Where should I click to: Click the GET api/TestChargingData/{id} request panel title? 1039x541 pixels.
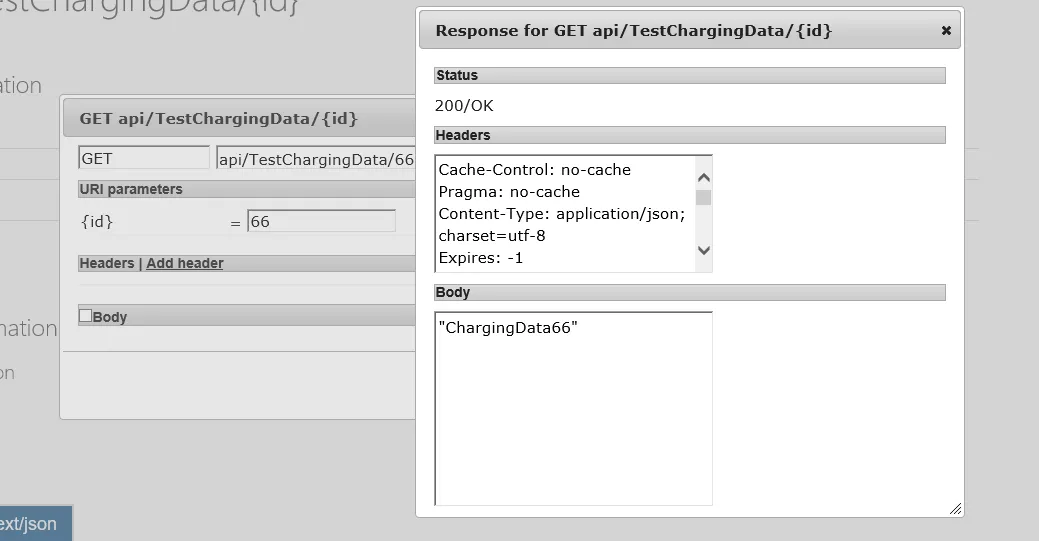coord(219,118)
